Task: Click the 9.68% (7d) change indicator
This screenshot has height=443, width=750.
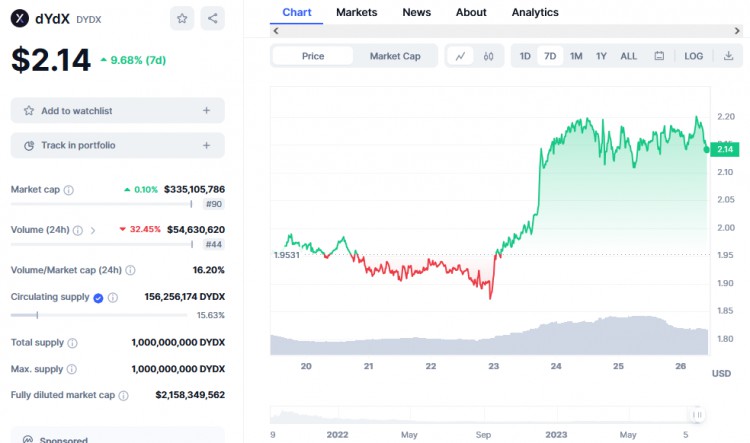Action: (x=133, y=60)
